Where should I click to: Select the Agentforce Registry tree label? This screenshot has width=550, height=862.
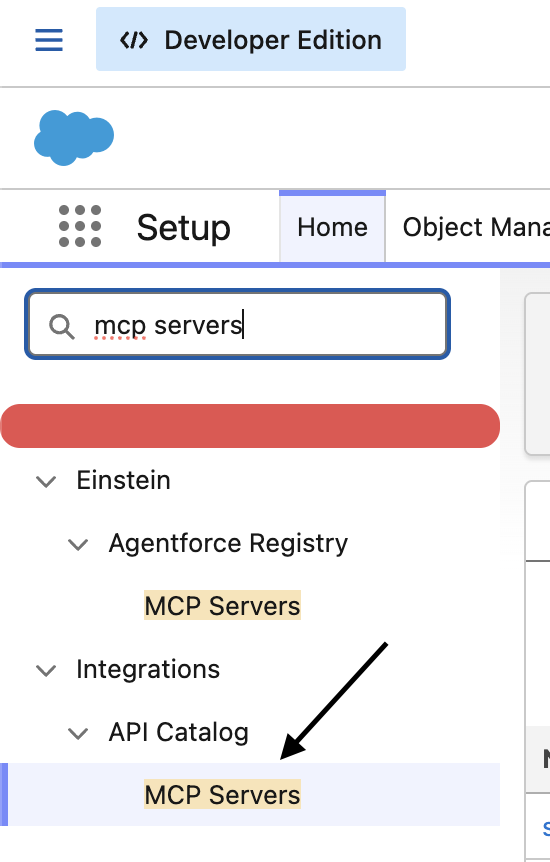(x=228, y=544)
